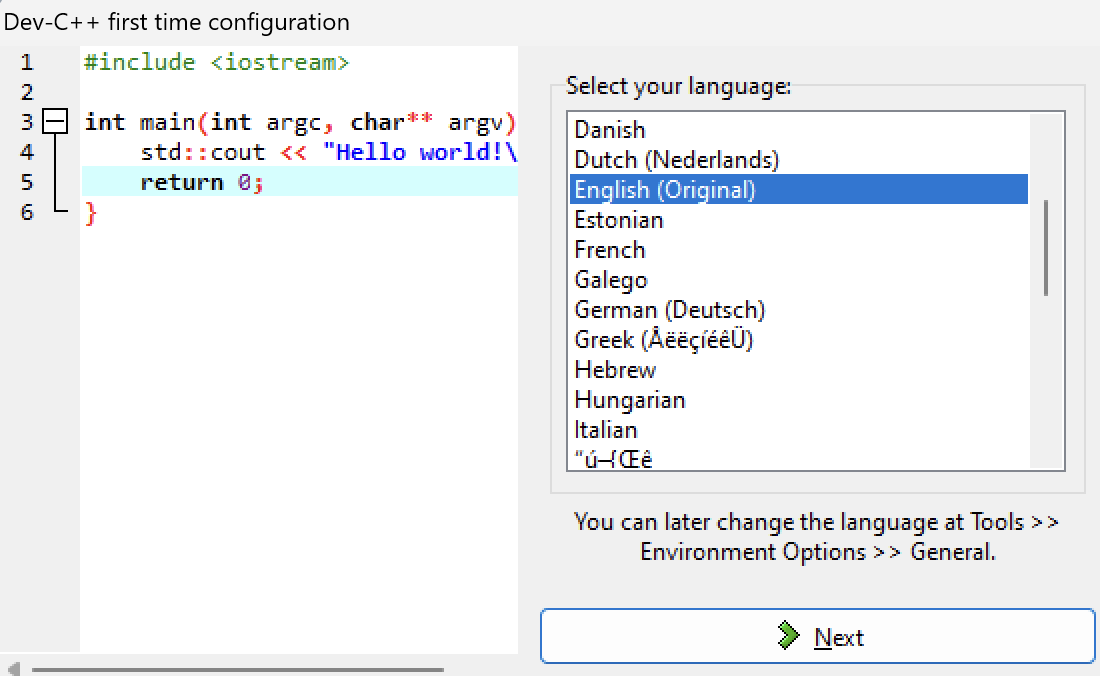1100x676 pixels.
Task: Choose Estonian from the list
Action: (x=798, y=220)
